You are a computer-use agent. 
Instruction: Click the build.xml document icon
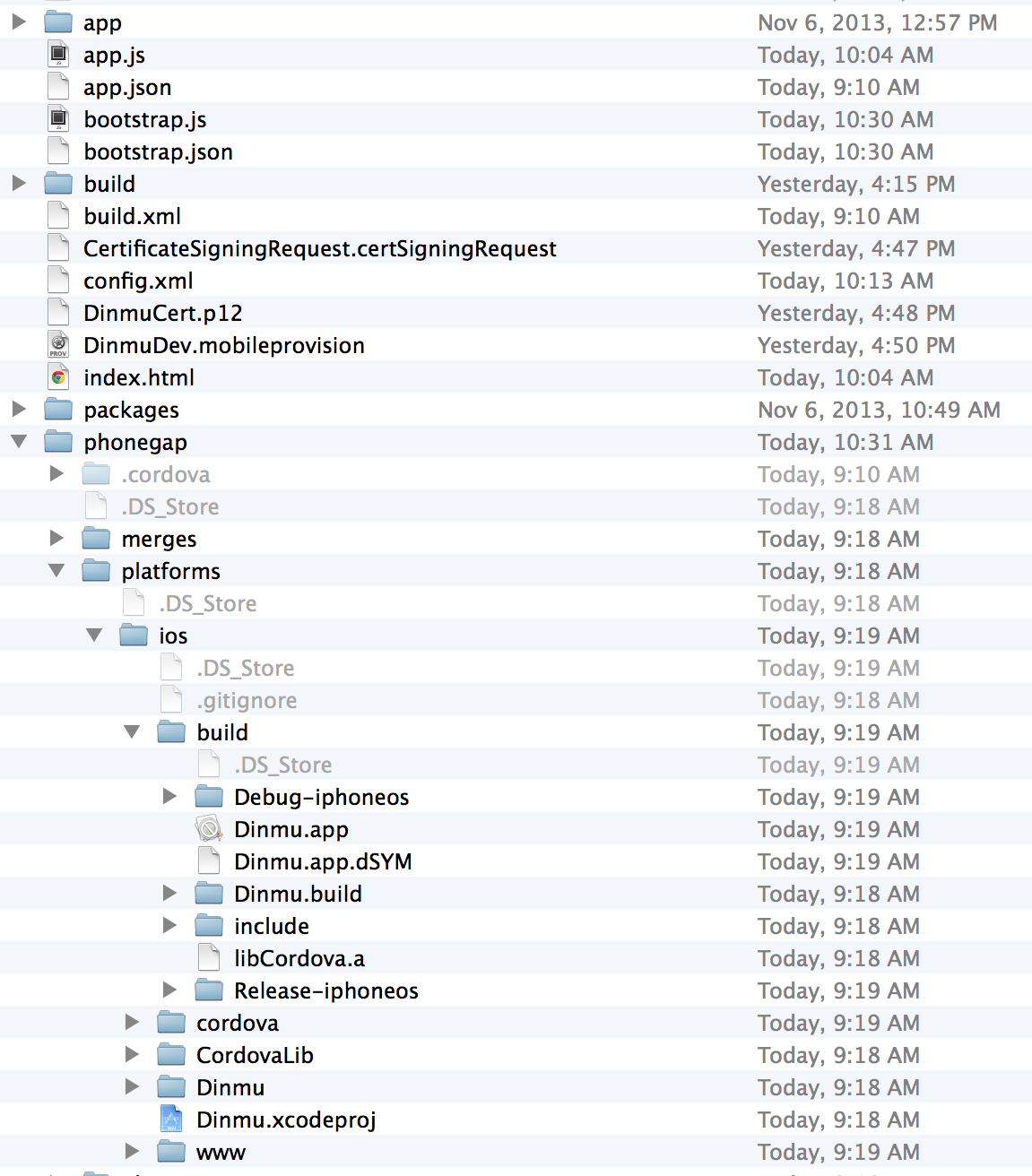[58, 216]
